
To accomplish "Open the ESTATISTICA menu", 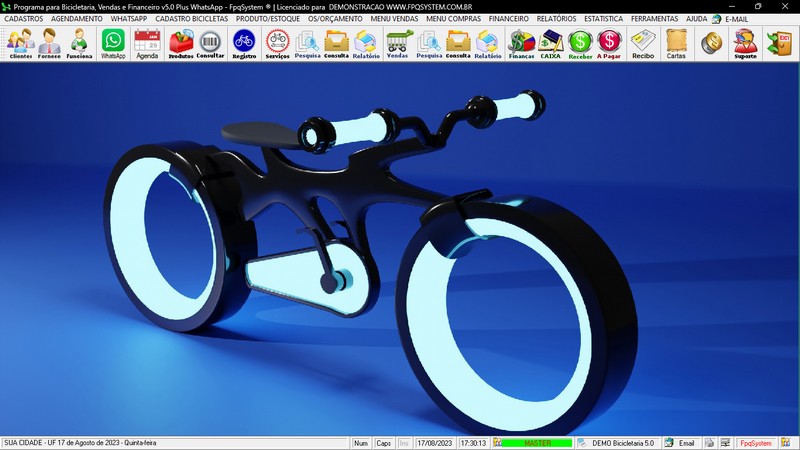I will (604, 19).
